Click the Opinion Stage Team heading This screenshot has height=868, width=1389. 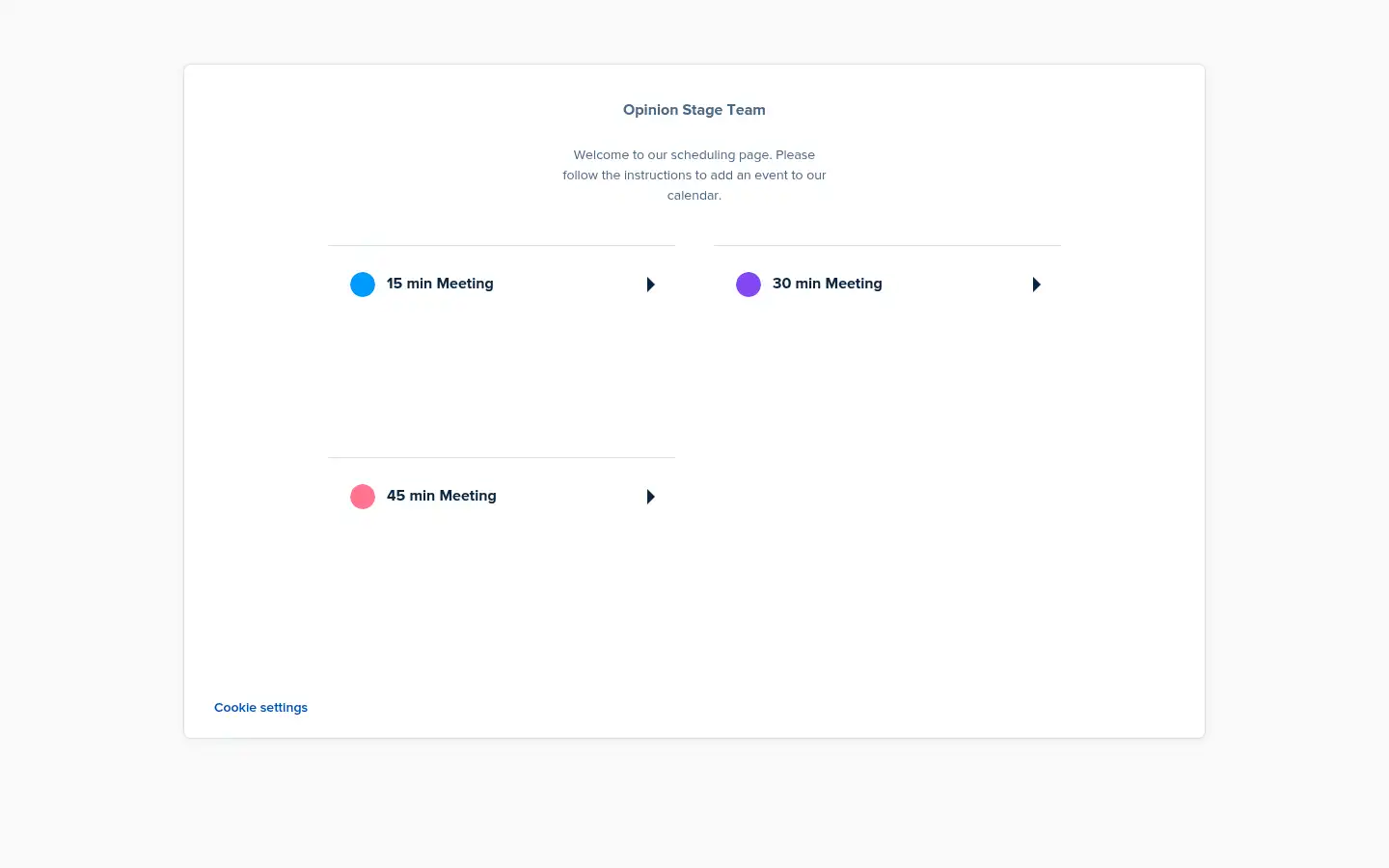click(694, 110)
